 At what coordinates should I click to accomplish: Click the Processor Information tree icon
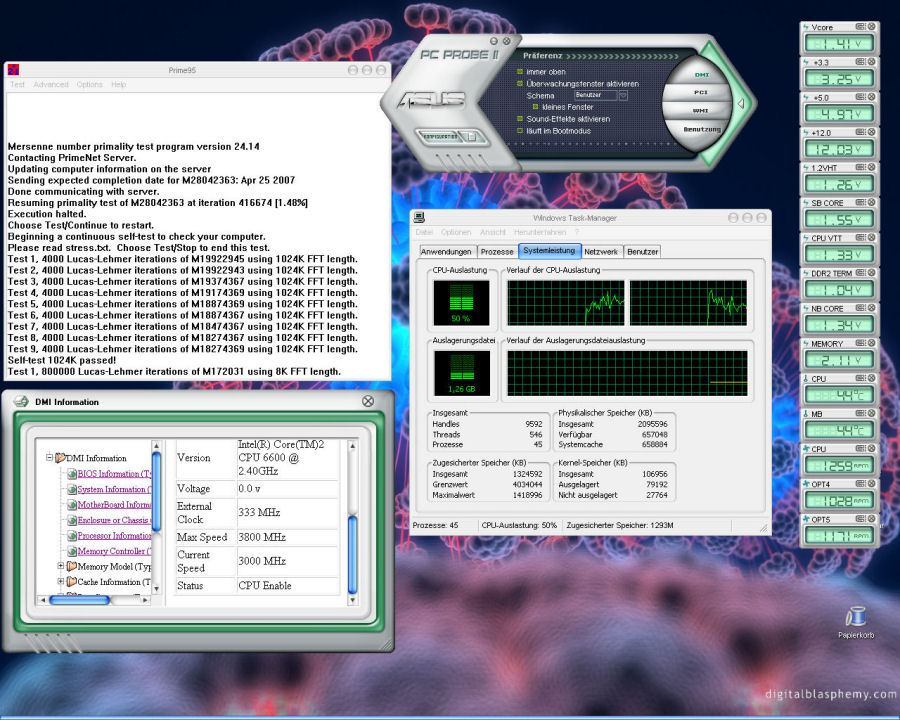(72, 535)
